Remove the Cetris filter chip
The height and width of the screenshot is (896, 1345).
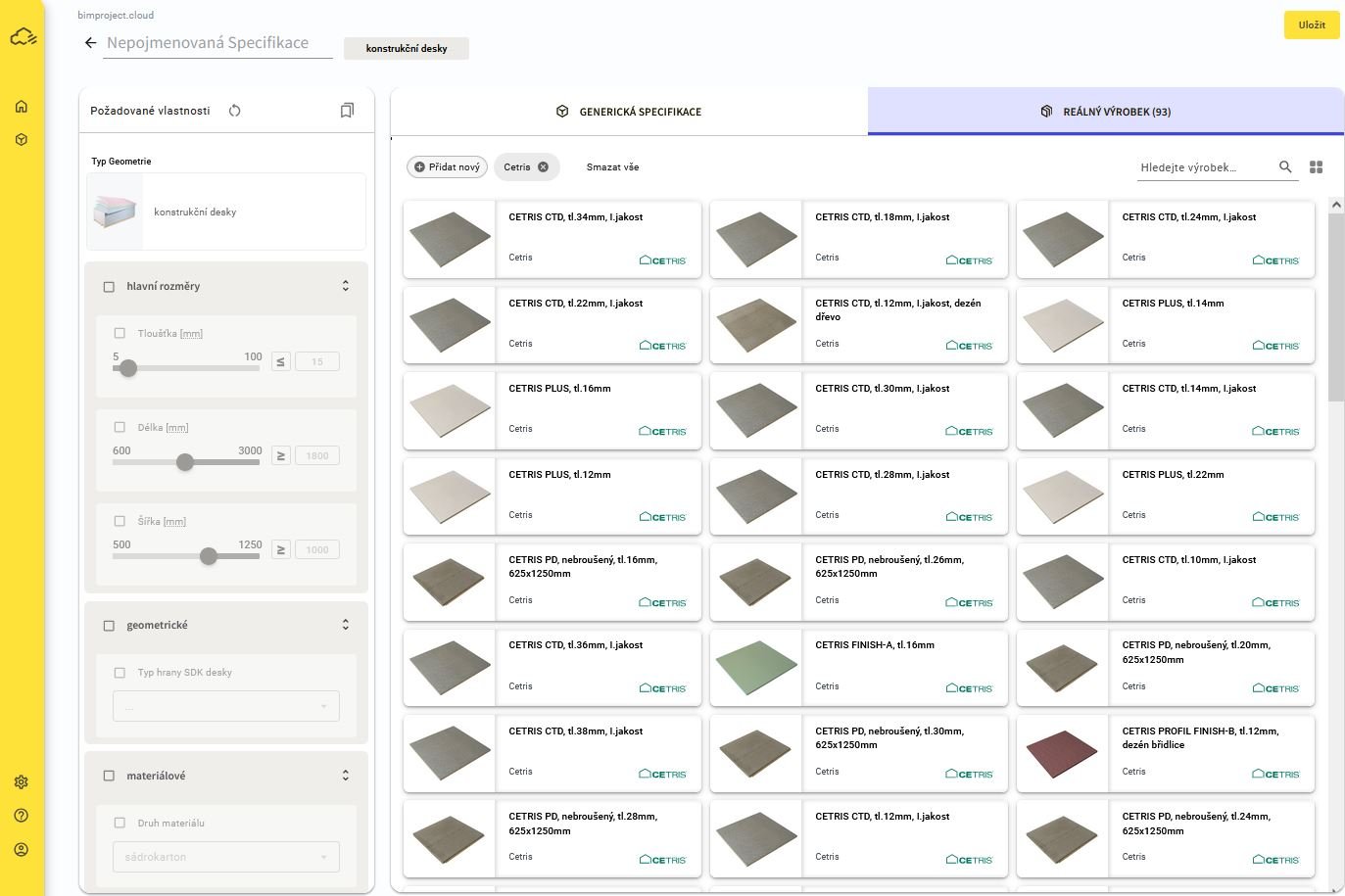544,167
